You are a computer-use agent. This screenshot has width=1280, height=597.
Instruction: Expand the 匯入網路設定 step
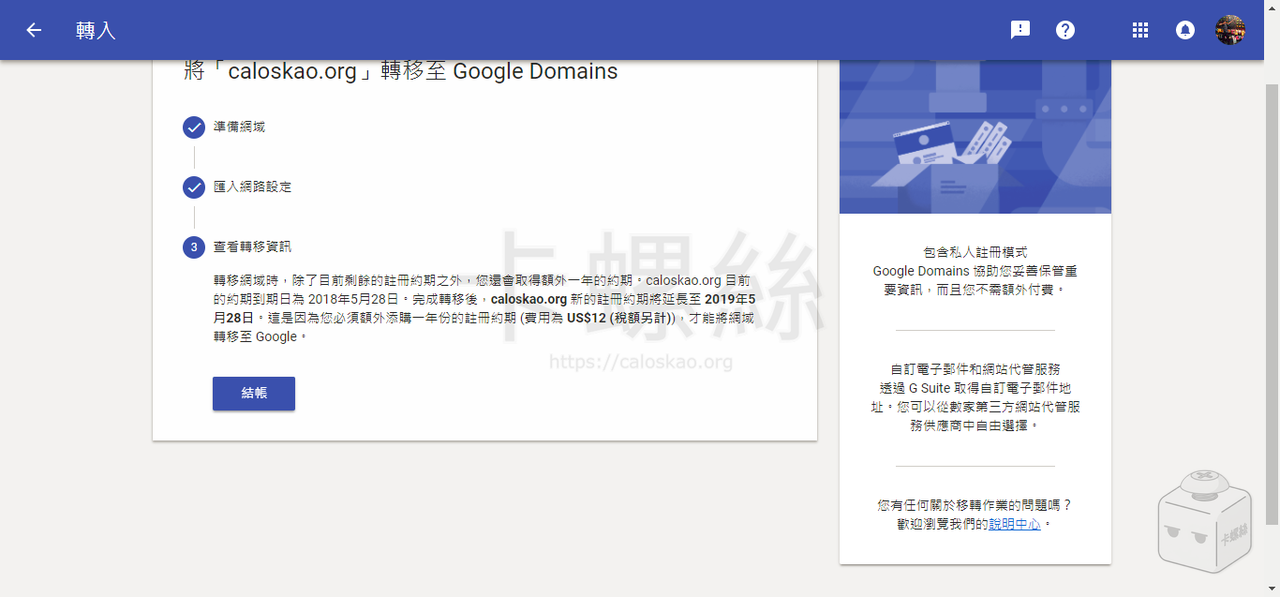point(252,187)
